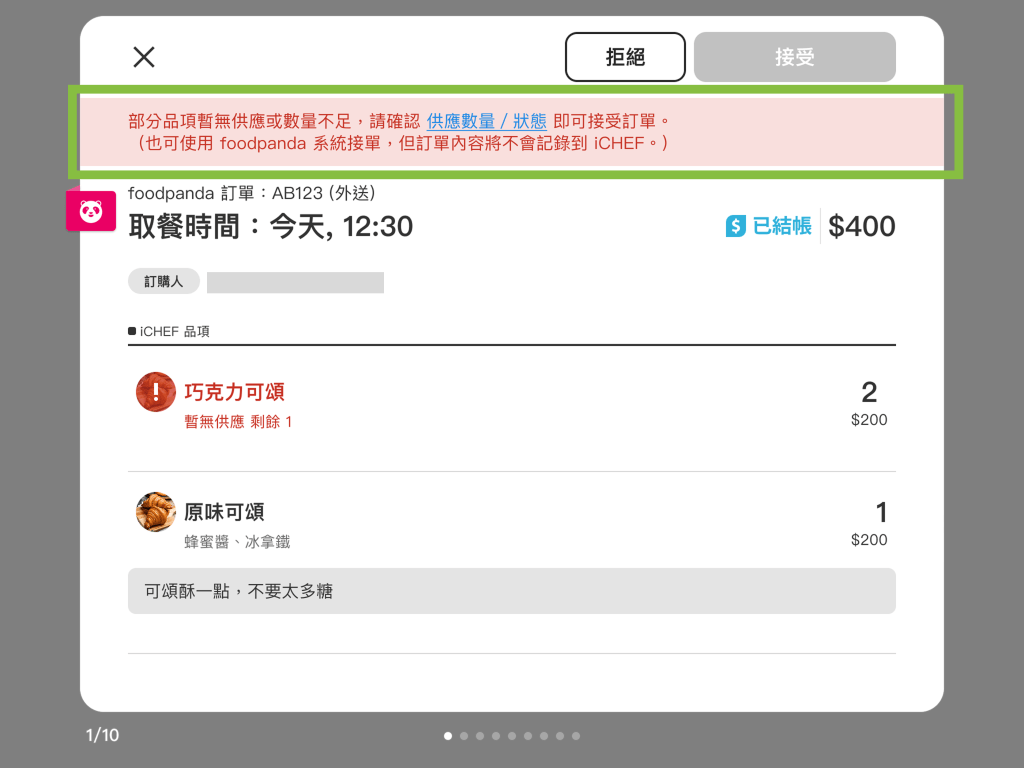Select the 巧克力可頌 item name

click(x=234, y=391)
